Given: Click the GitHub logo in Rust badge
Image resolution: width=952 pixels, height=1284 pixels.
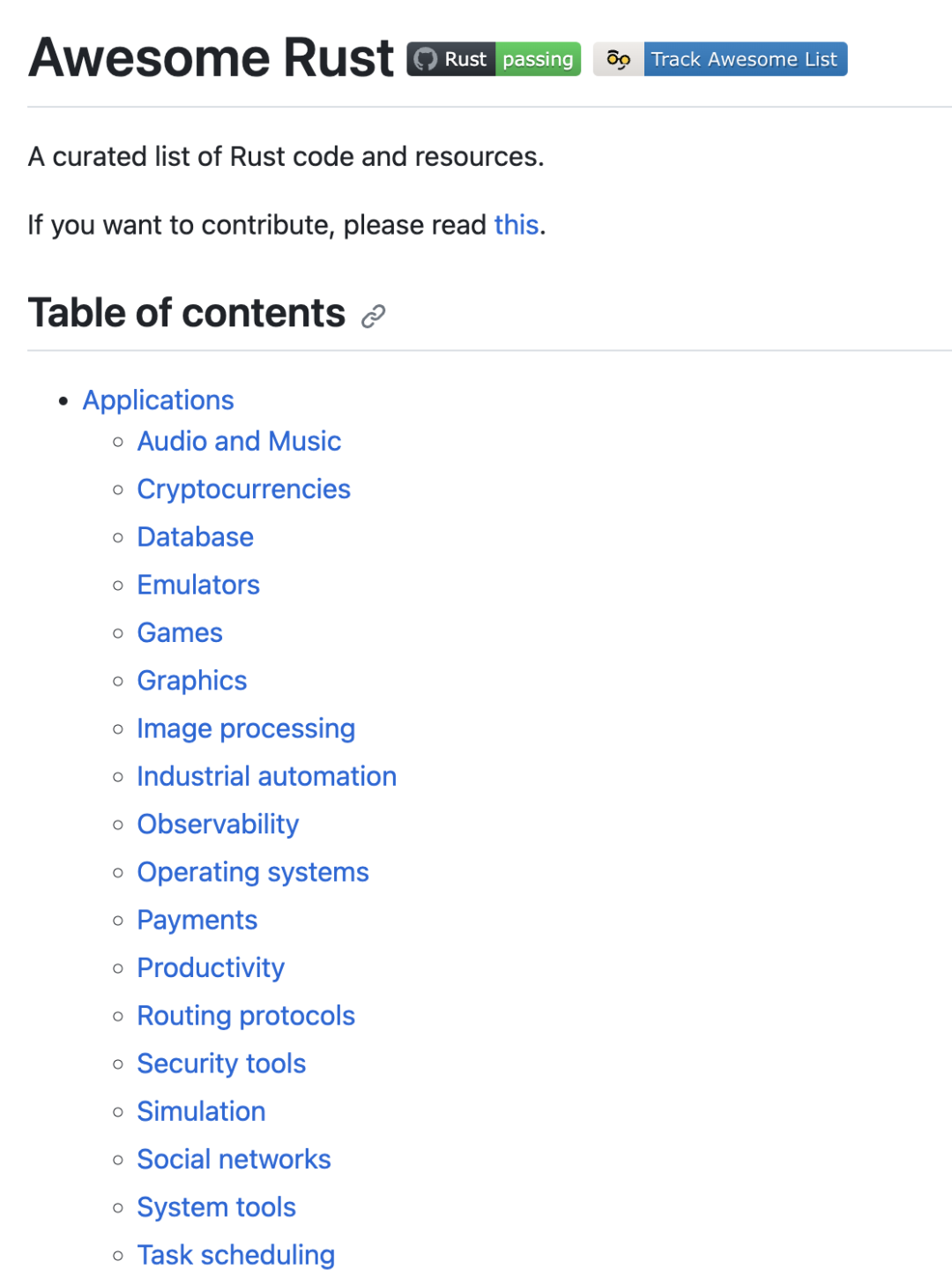Looking at the screenshot, I should 426,59.
